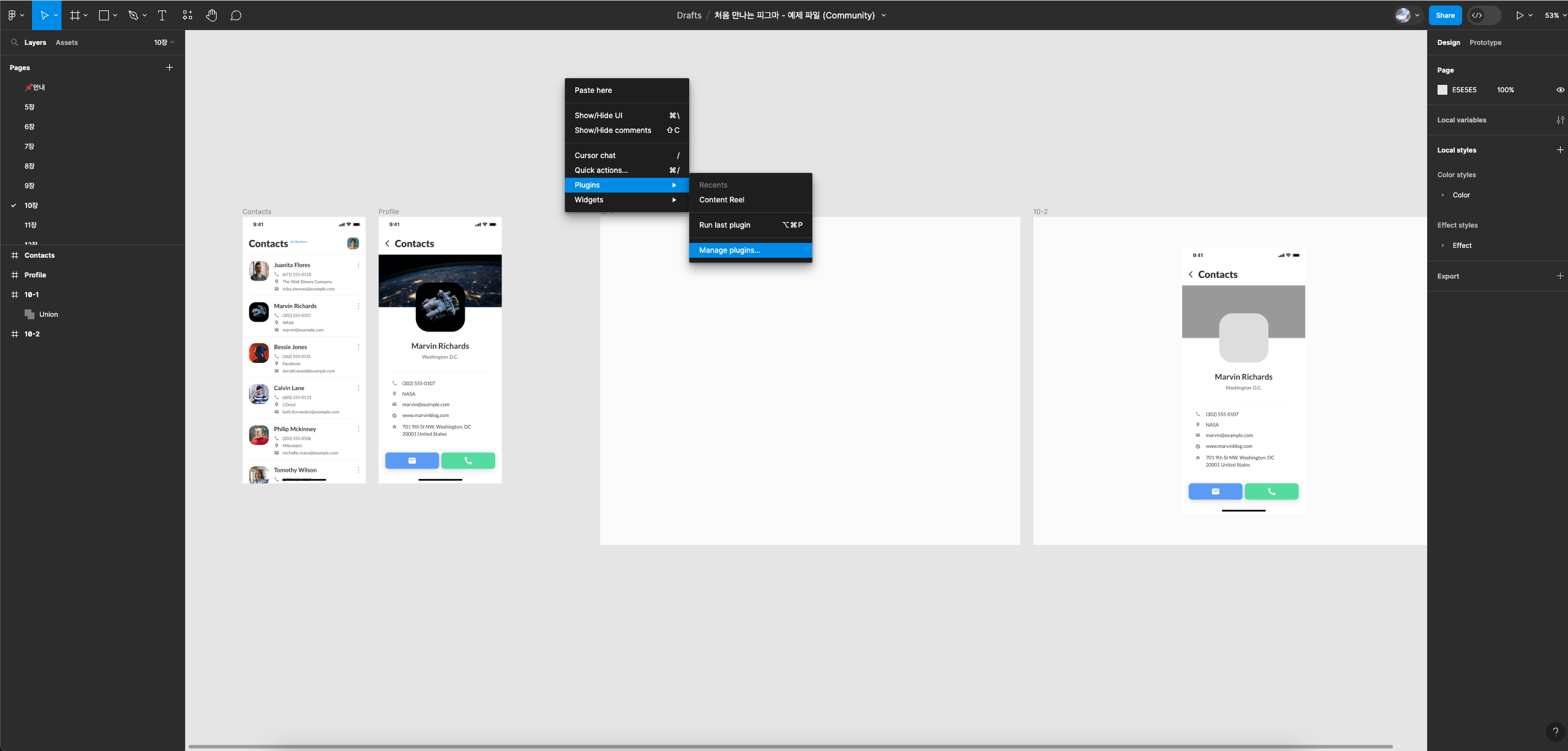Expand the Effect style group
The image size is (1568, 751).
point(1442,245)
